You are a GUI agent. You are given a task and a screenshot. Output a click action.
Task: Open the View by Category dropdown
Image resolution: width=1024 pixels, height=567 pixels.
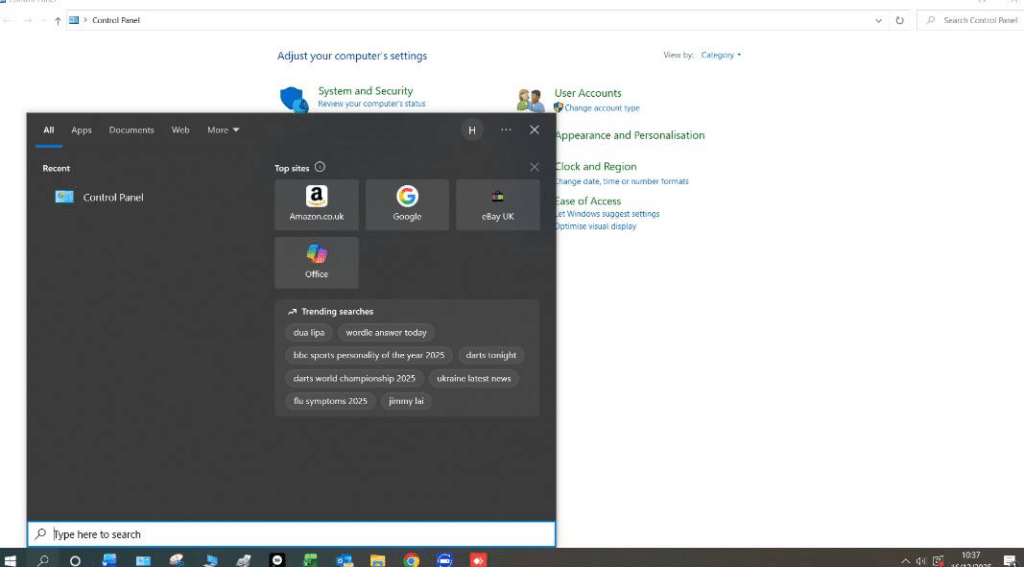[x=721, y=55]
